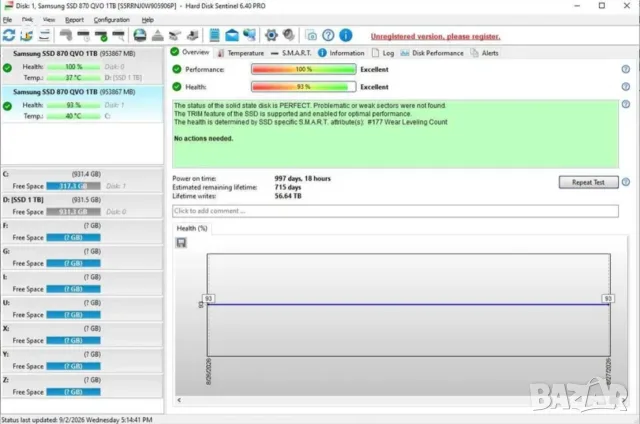Click the 'Click to add comment' field
The image size is (640, 424).
tap(395, 211)
